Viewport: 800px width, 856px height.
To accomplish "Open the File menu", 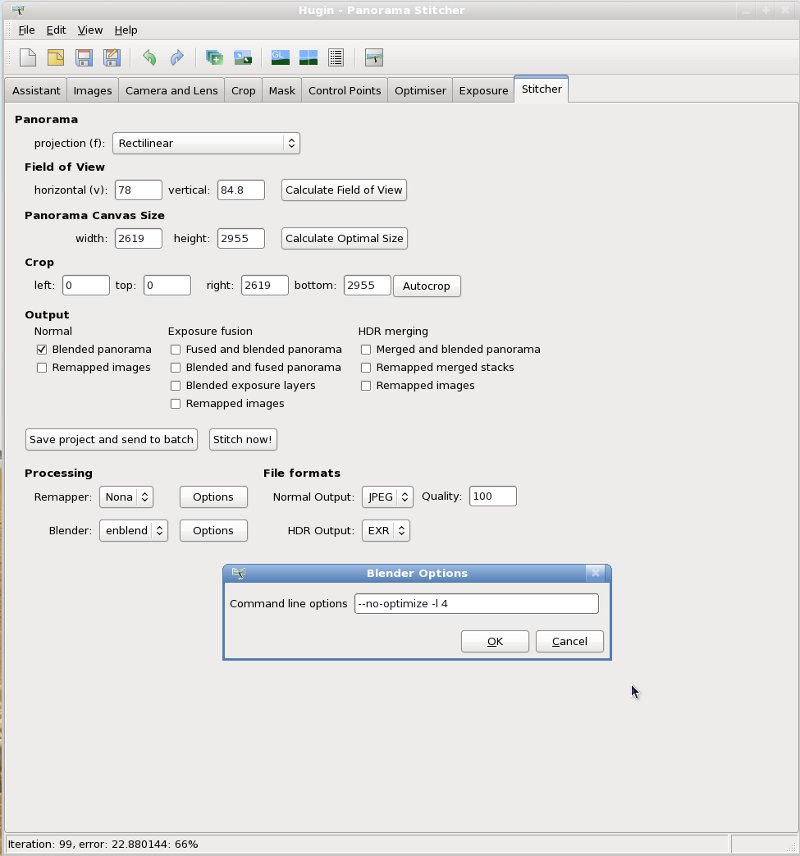I will click(x=26, y=30).
